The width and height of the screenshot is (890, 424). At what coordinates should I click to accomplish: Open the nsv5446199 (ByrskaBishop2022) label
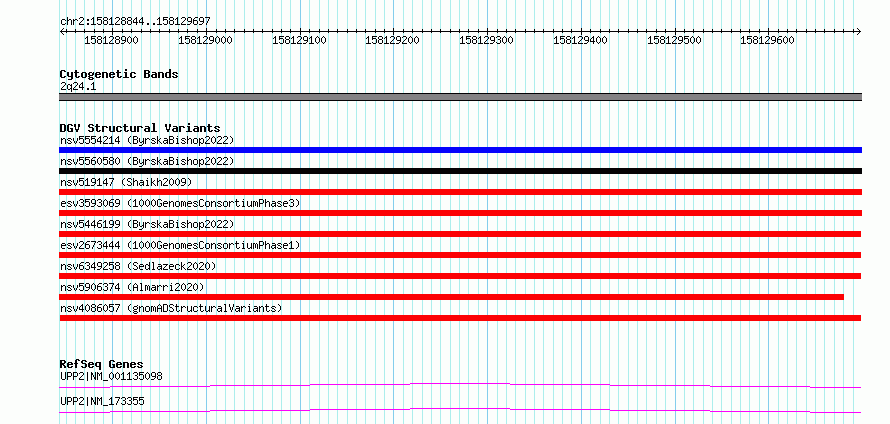coord(147,224)
